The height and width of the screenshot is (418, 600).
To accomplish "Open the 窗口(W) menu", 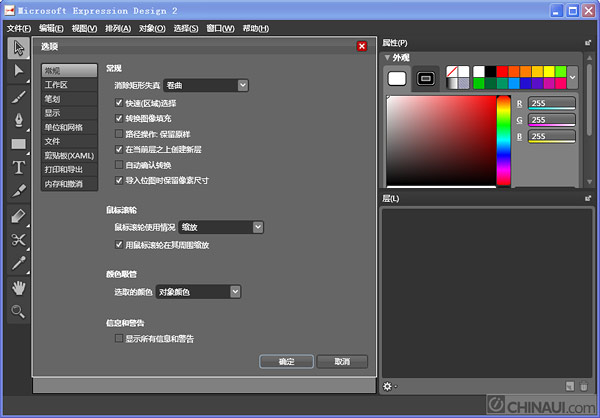I will pyautogui.click(x=220, y=28).
